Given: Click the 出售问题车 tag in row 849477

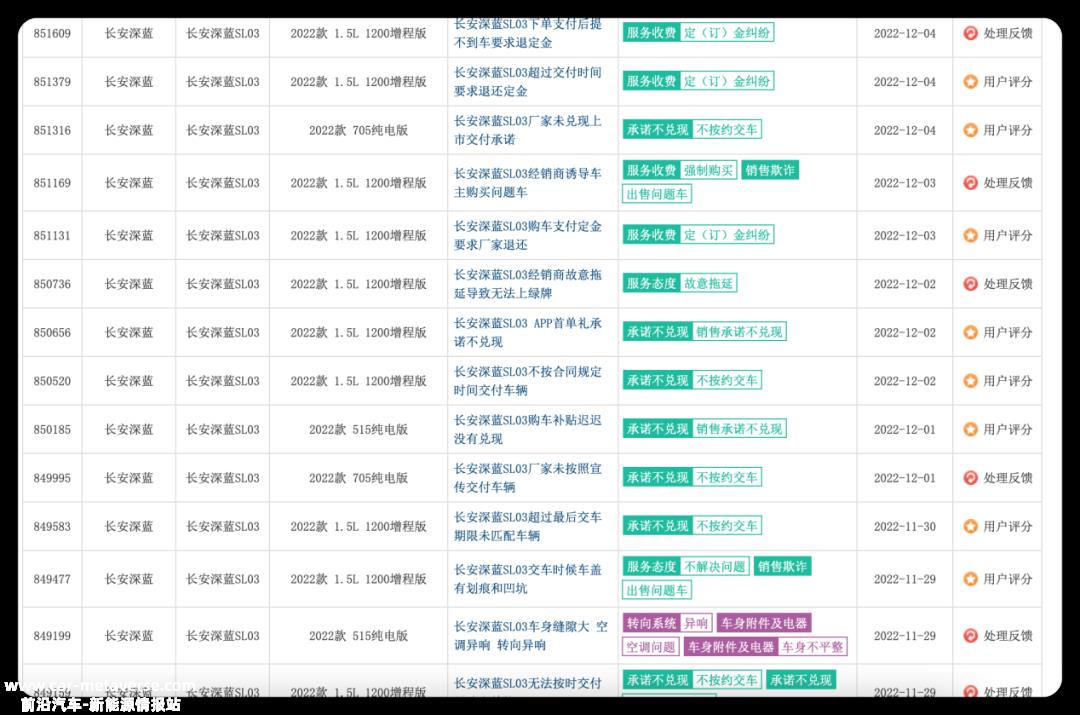Looking at the screenshot, I should tap(656, 590).
